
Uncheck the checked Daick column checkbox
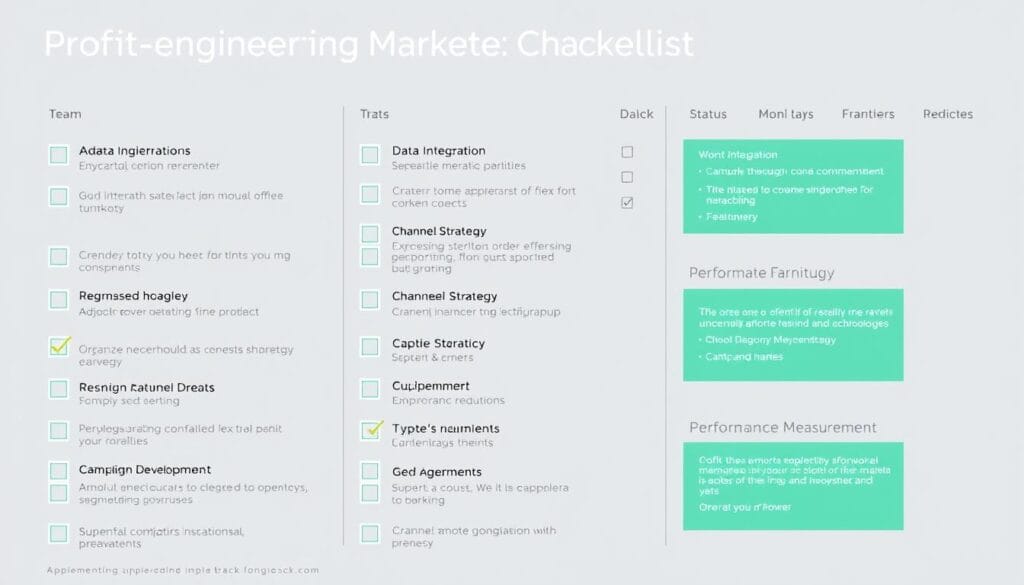[627, 202]
